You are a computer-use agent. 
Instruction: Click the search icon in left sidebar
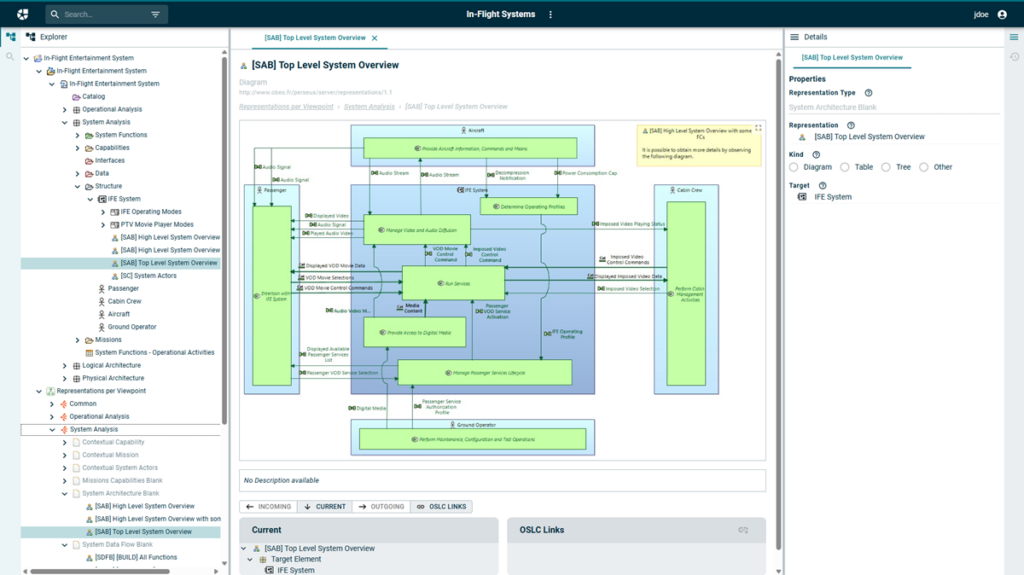(x=10, y=56)
